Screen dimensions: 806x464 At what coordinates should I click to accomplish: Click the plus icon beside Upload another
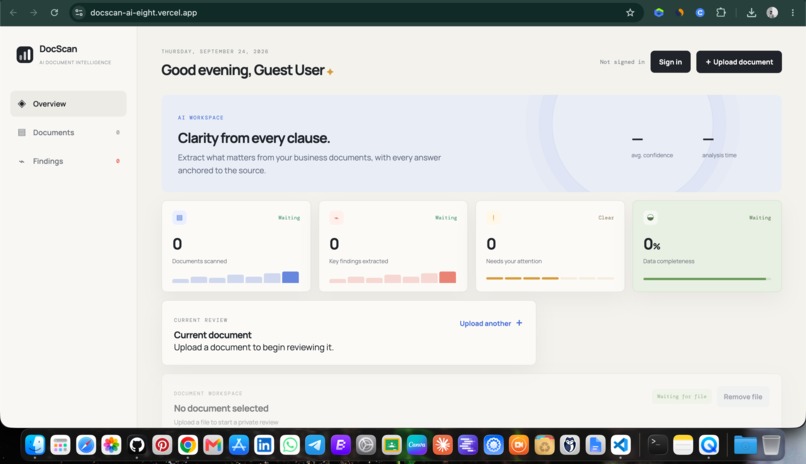point(519,323)
